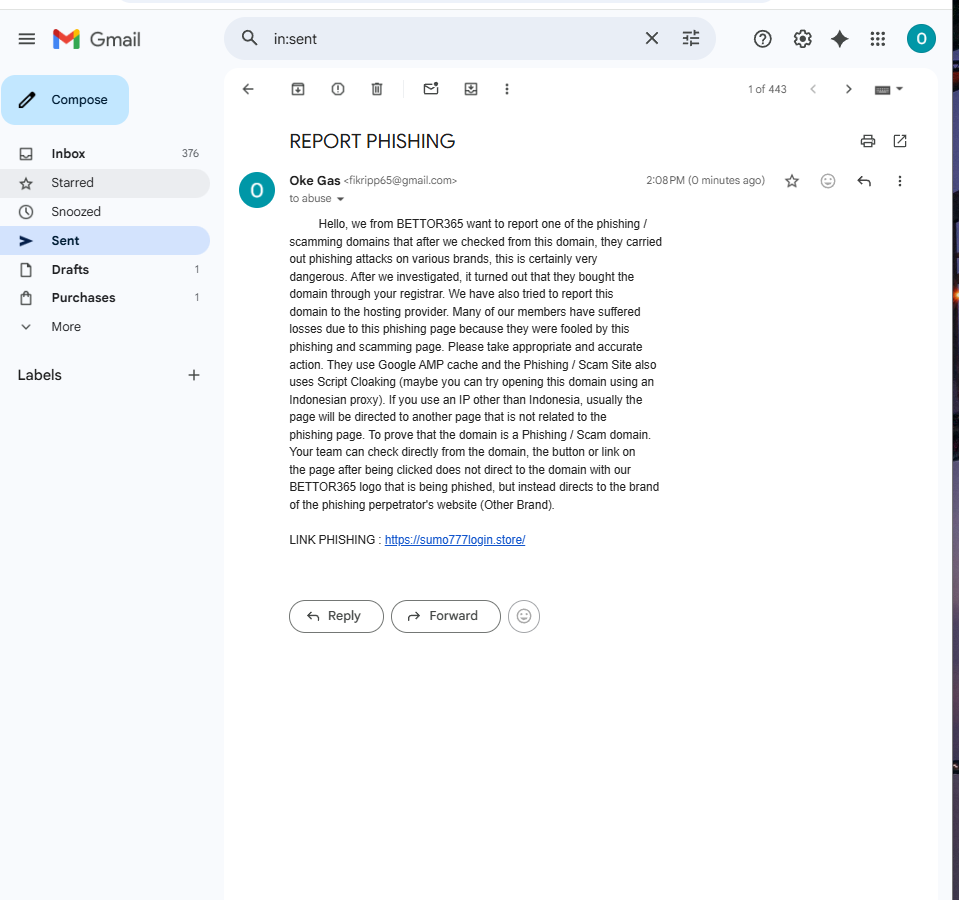Create a new label with plus
This screenshot has width=959, height=900.
[x=194, y=375]
